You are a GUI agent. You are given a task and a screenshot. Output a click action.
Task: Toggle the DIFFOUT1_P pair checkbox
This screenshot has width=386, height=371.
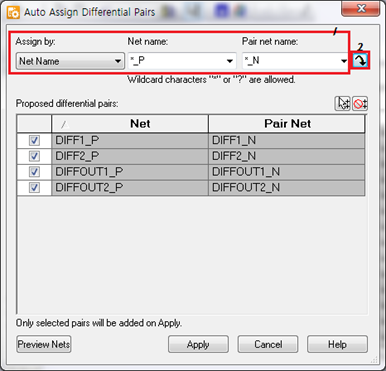pyautogui.click(x=34, y=172)
